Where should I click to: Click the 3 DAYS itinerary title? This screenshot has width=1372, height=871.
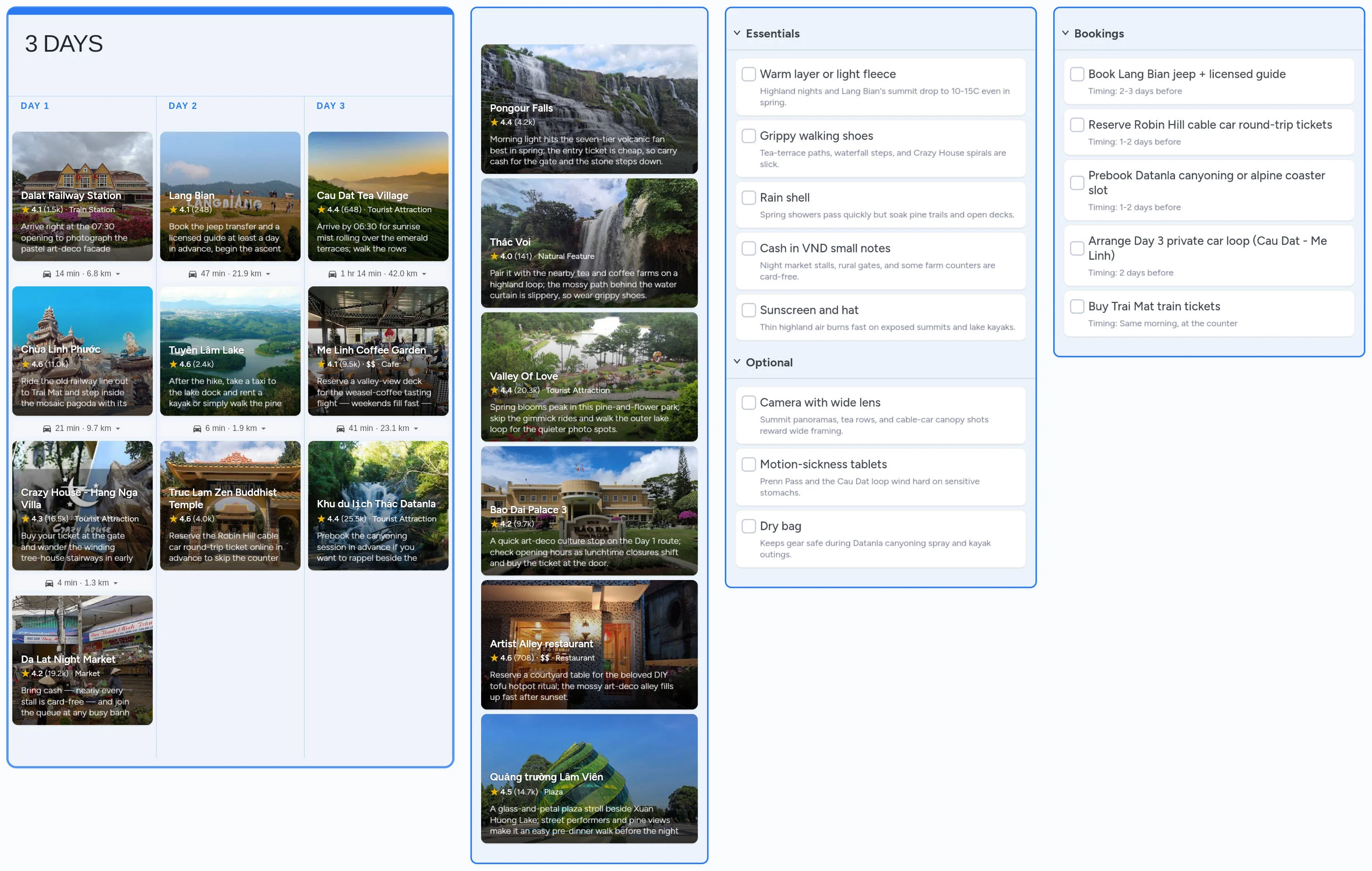tap(64, 44)
